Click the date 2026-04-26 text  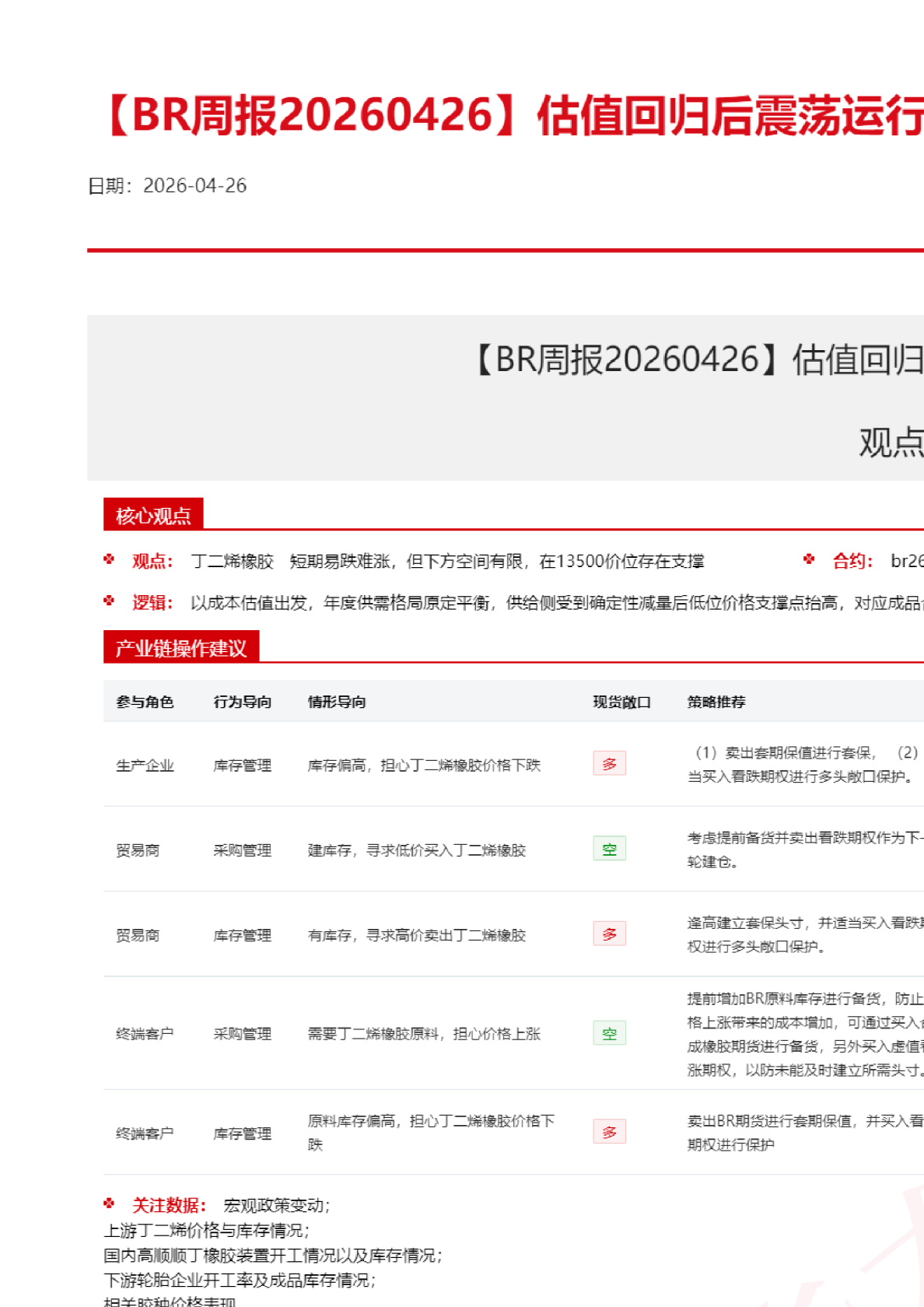coord(194,186)
